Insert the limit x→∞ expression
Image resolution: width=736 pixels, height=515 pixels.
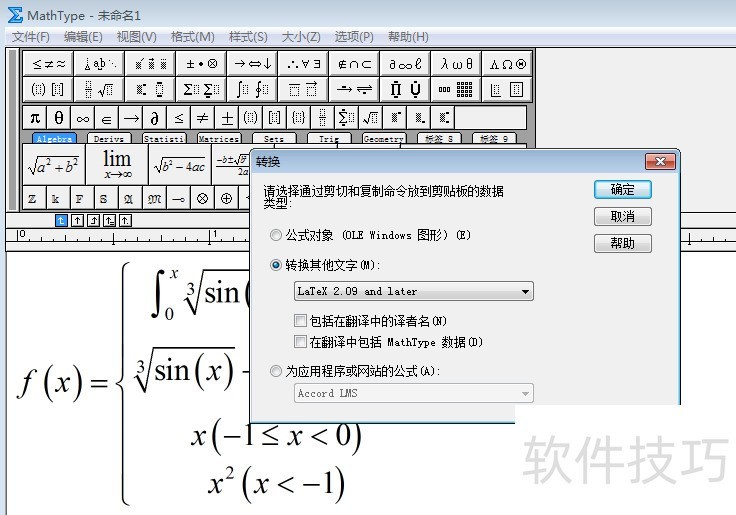pos(117,164)
